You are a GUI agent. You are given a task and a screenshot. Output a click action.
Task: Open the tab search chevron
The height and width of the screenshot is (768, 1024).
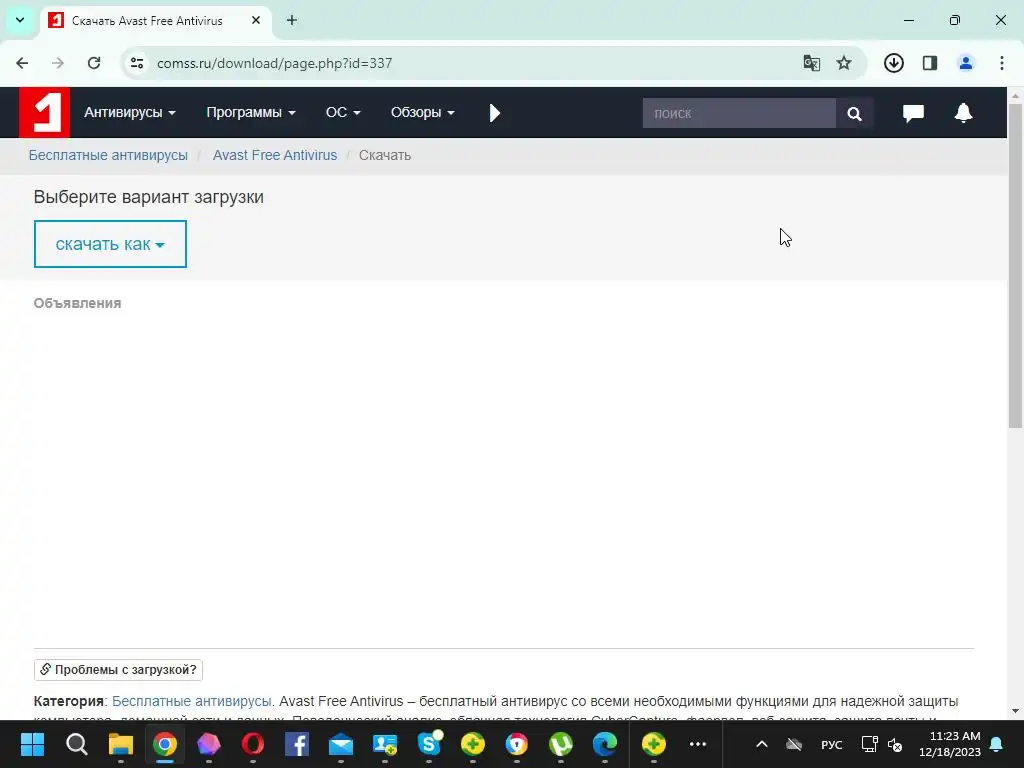pyautogui.click(x=20, y=20)
